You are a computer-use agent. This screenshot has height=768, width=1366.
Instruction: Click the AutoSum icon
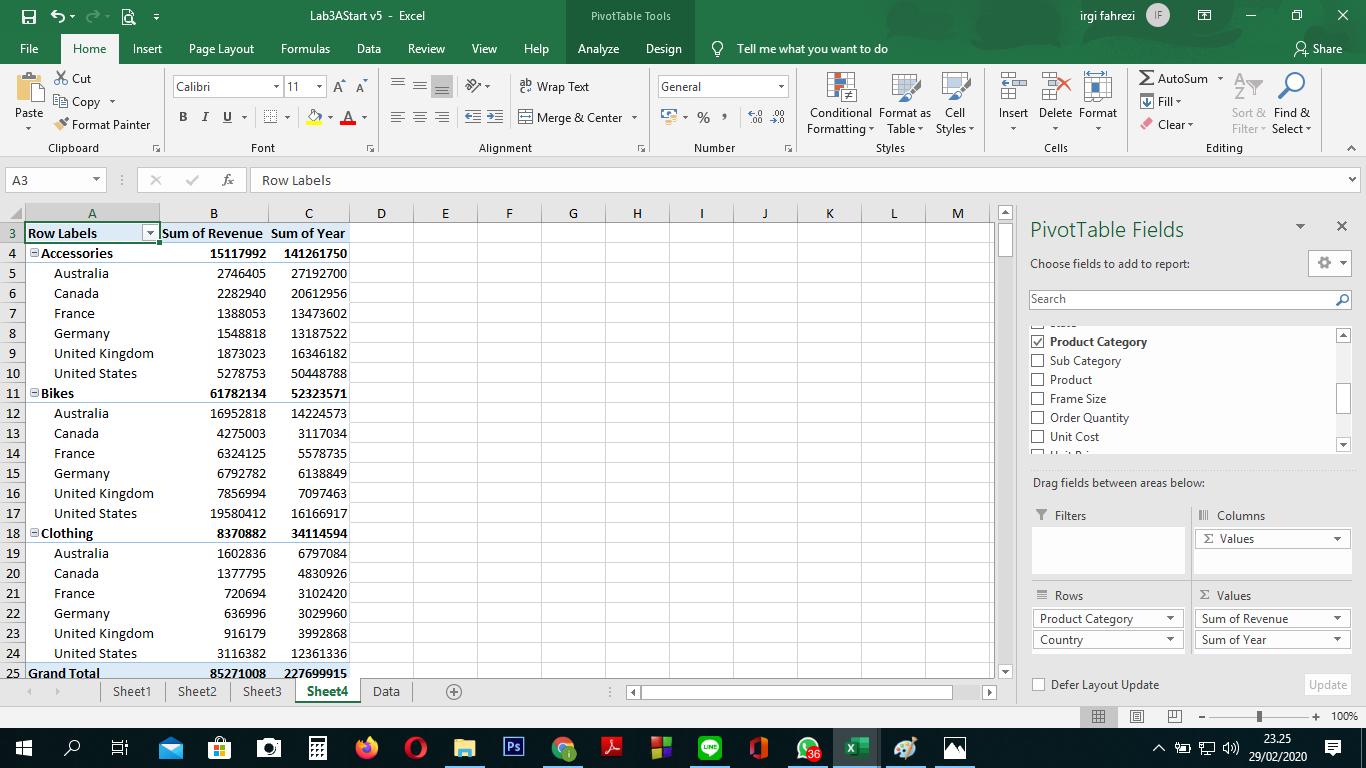(x=1147, y=78)
